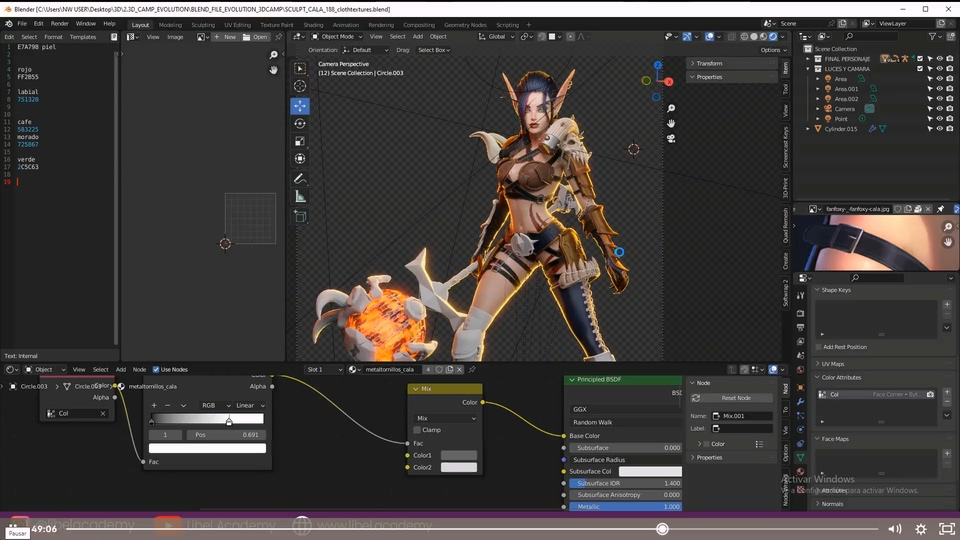The width and height of the screenshot is (960, 540).
Task: Check the Add Rest Position option
Action: coord(818,347)
